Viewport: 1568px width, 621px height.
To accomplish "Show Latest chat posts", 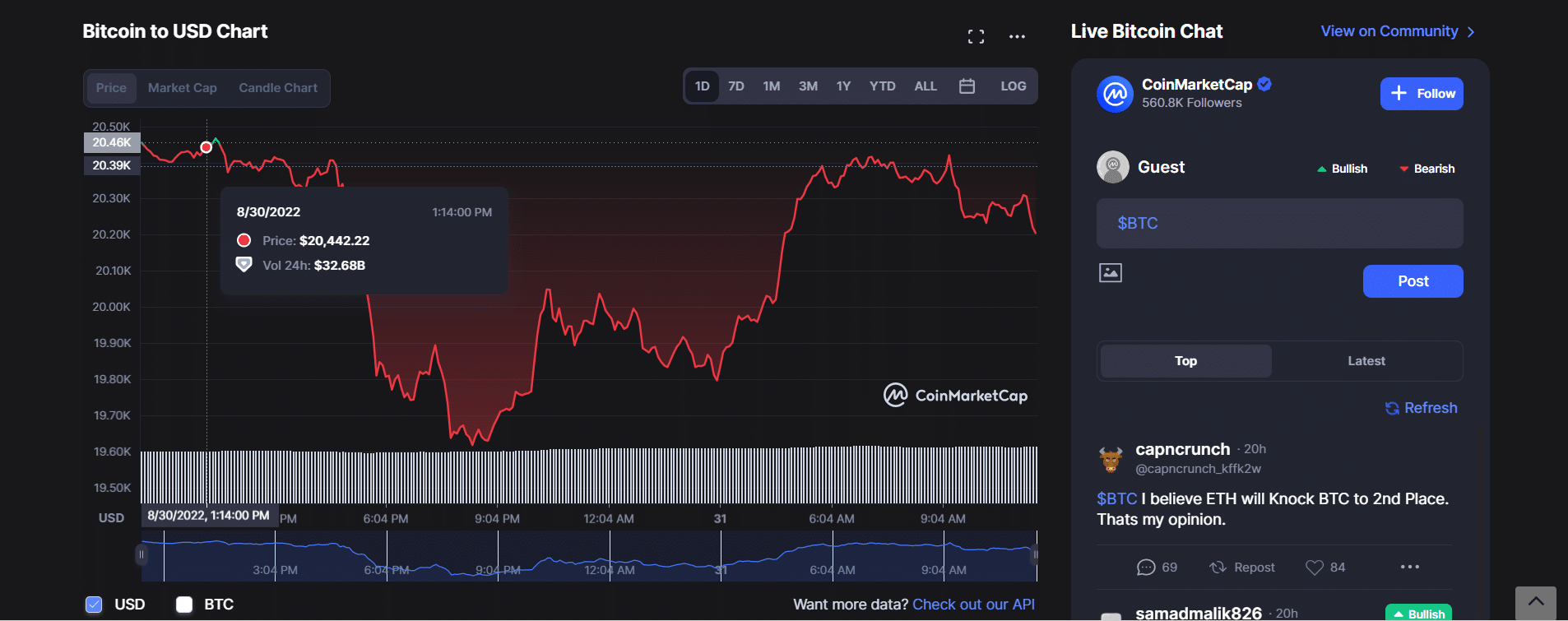I will coord(1366,361).
